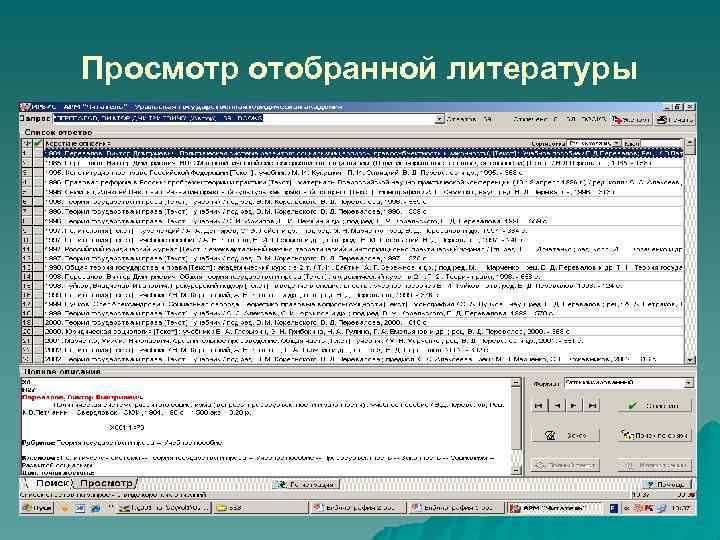This screenshot has height=540, width=720.
Task: Click the Отметить button with green checkmark
Action: coord(655,405)
